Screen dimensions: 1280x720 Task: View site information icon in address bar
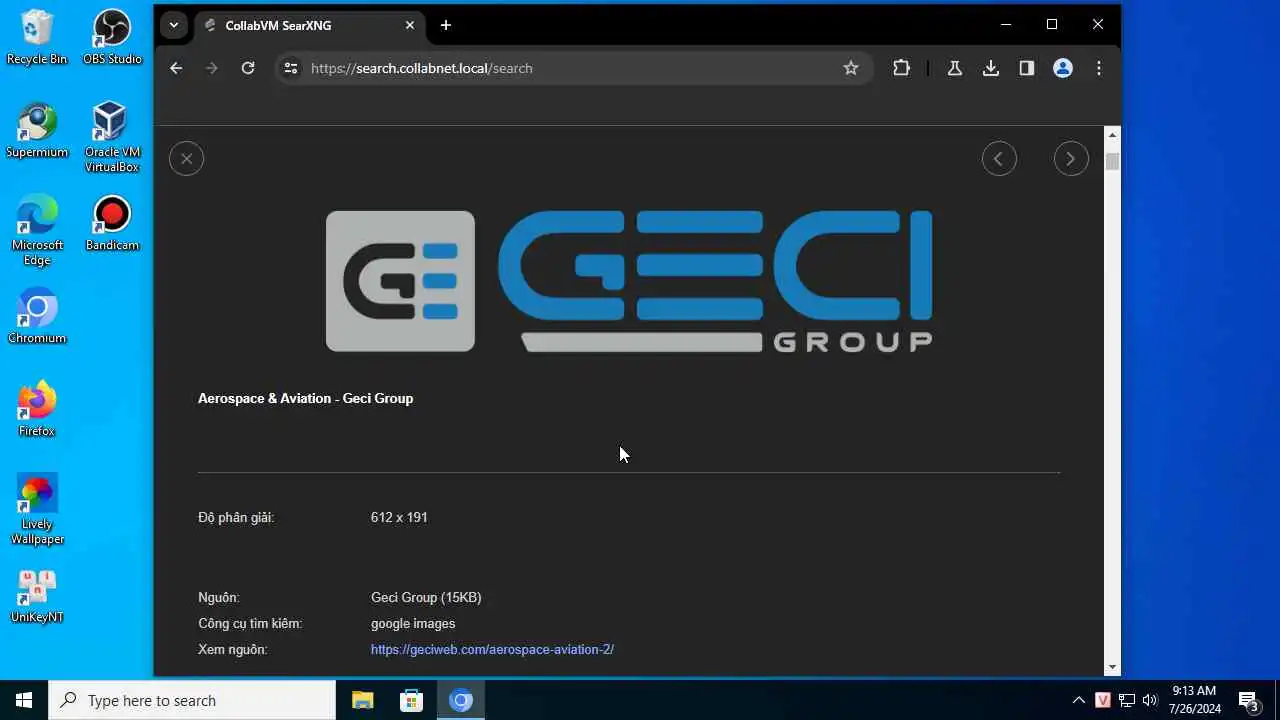pyautogui.click(x=291, y=68)
